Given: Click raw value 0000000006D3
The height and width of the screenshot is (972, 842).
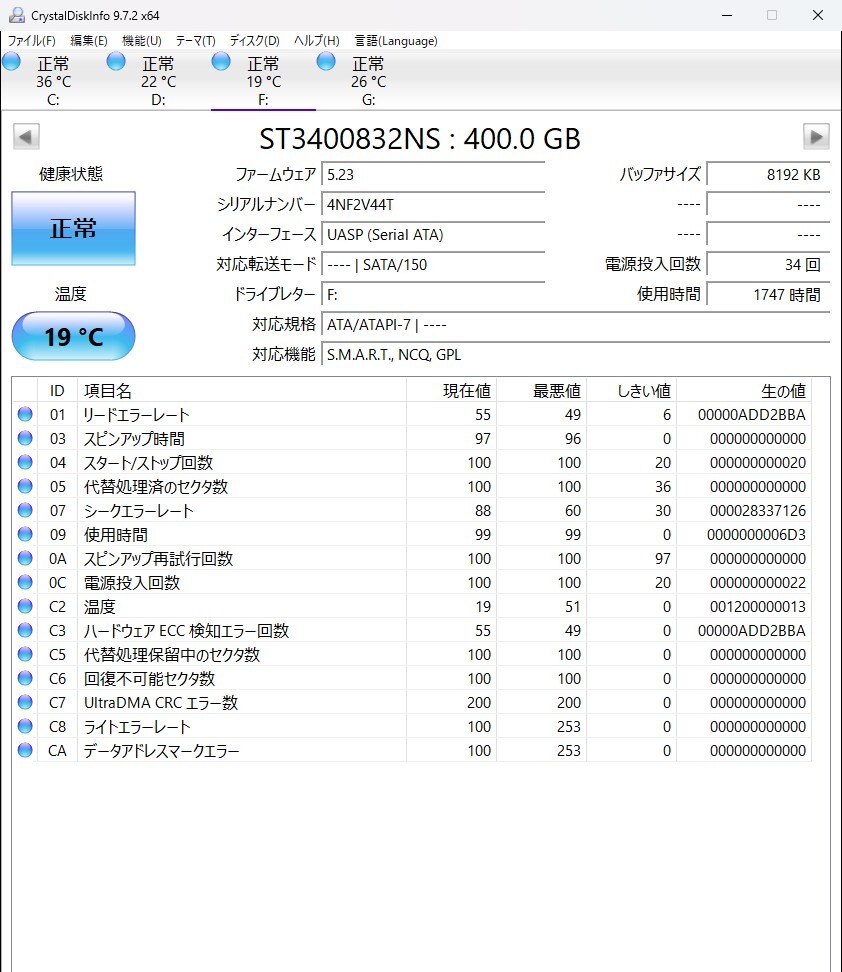Looking at the screenshot, I should (x=756, y=534).
